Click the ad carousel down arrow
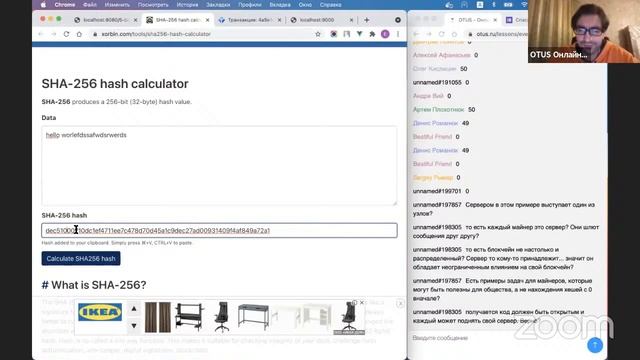Image resolution: width=640 pixels, height=360 pixels. point(134,326)
